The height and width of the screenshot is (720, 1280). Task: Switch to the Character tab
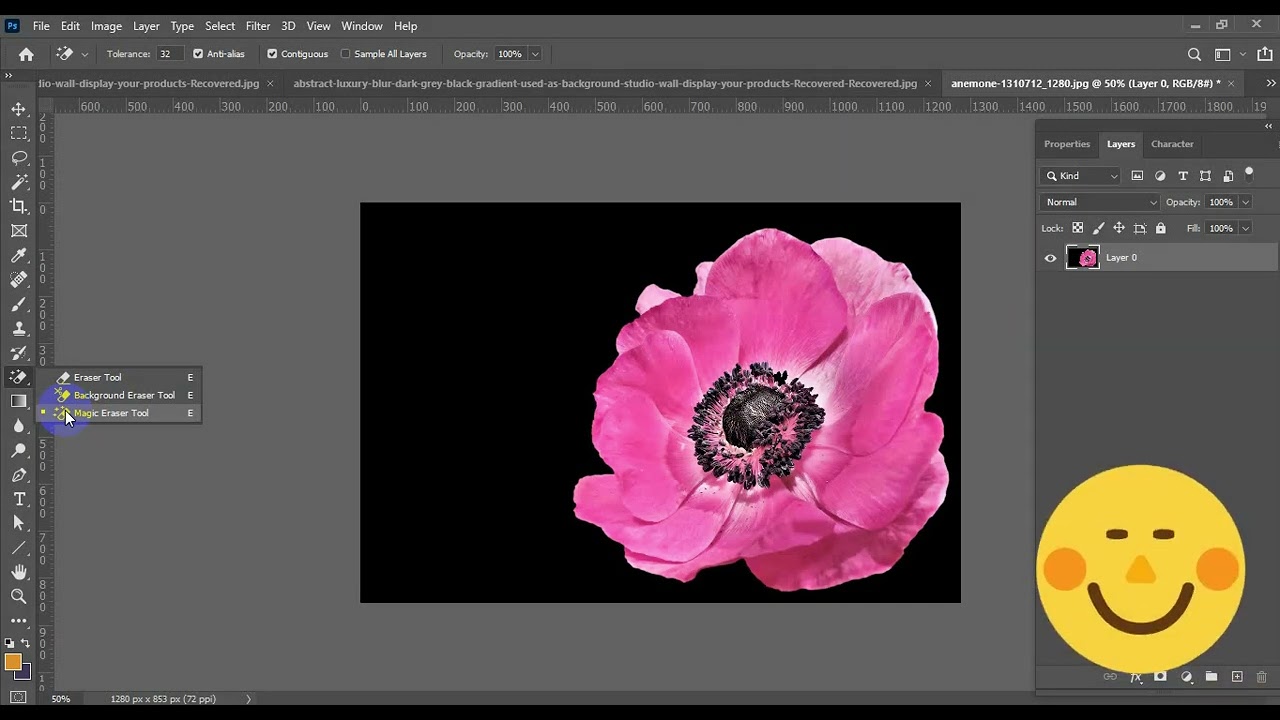pos(1172,144)
